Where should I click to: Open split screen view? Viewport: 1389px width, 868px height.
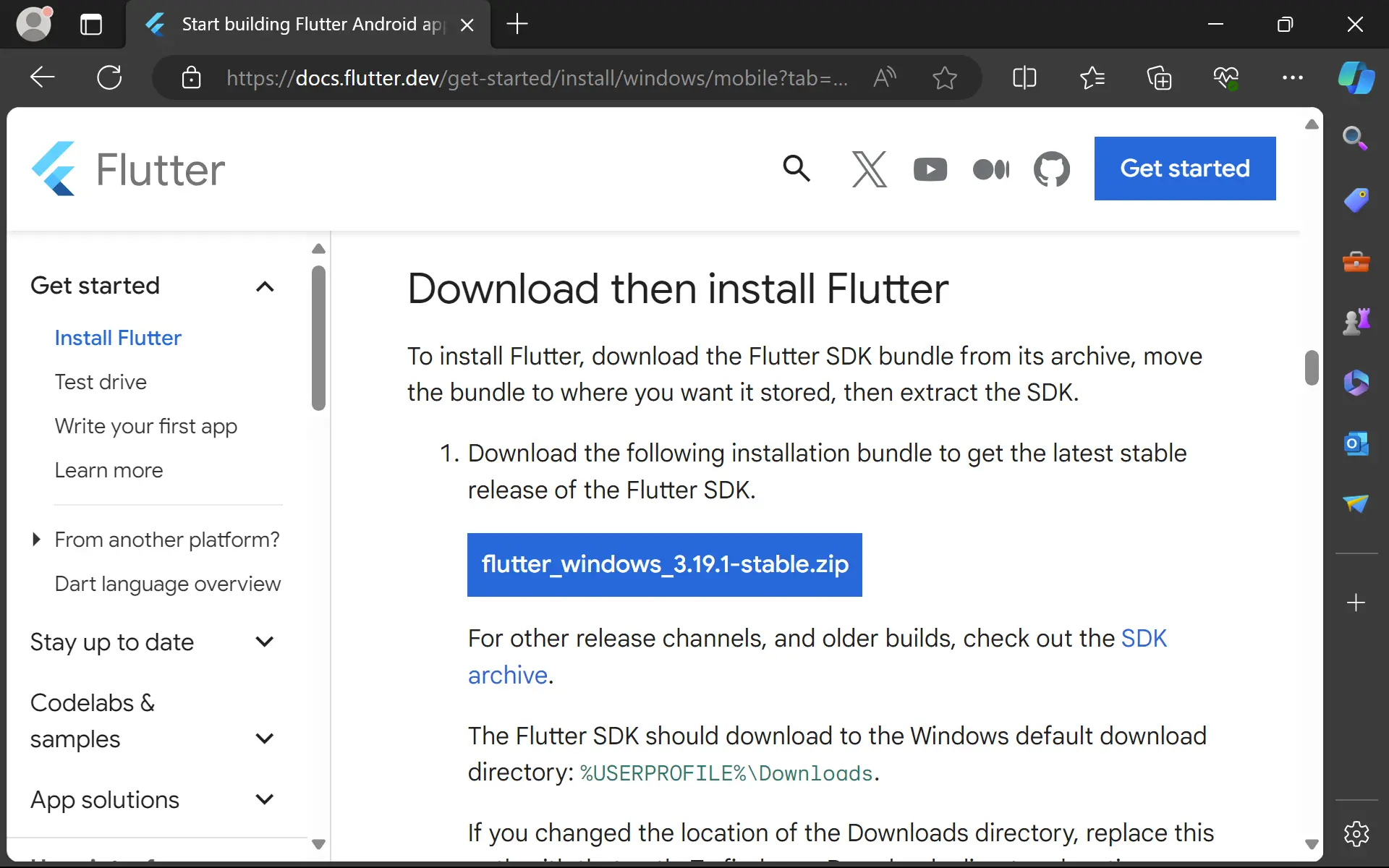click(1024, 77)
